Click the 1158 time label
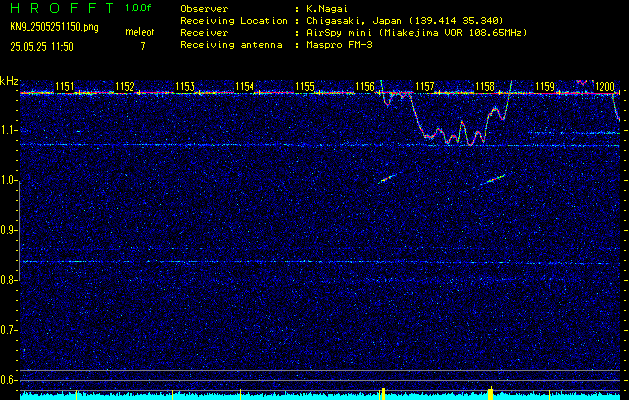 [485, 86]
